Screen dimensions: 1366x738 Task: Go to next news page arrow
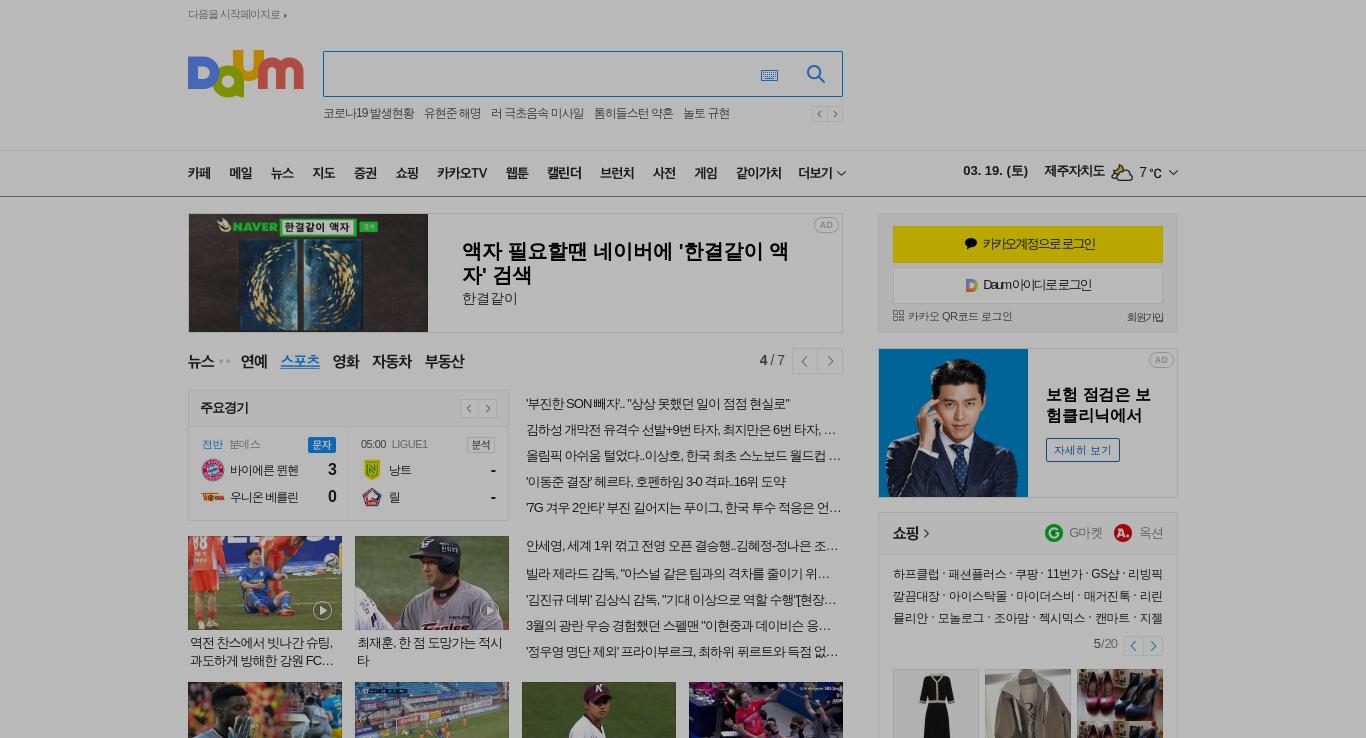[830, 361]
